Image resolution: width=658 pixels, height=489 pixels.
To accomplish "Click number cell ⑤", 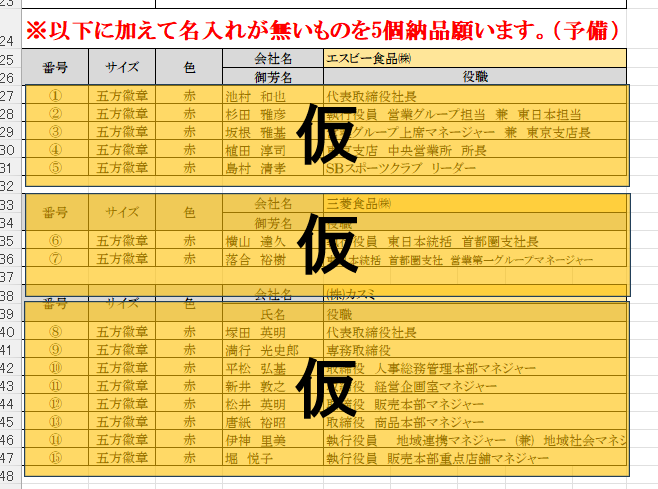I will click(55, 168).
